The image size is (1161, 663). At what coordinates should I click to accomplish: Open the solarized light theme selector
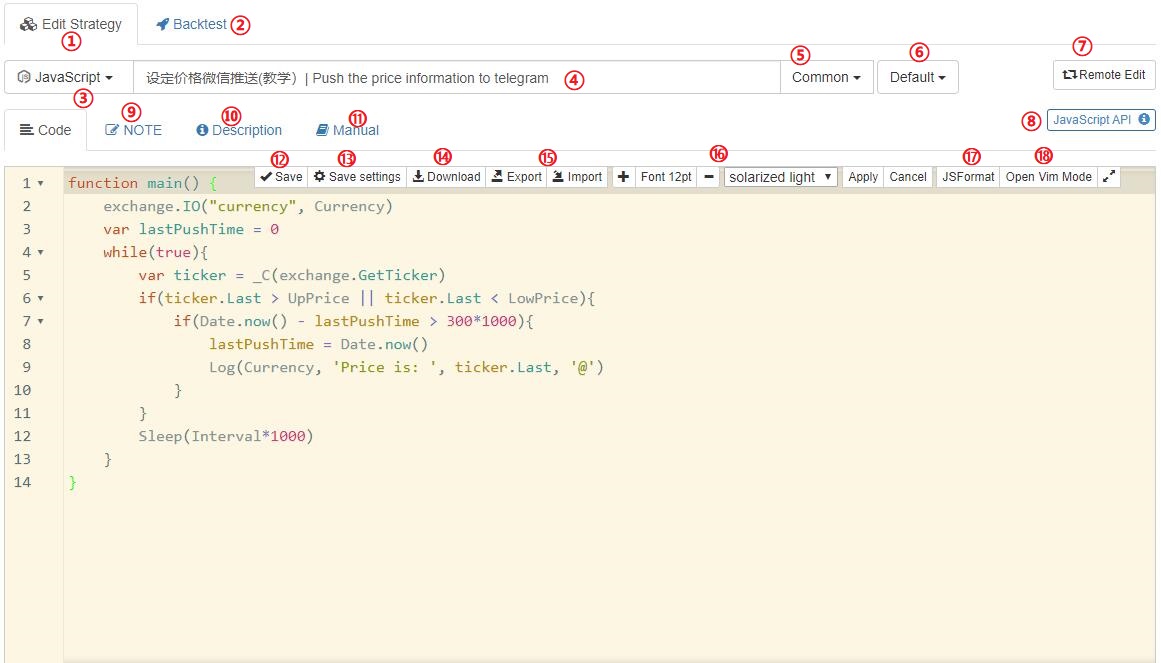tap(780, 177)
